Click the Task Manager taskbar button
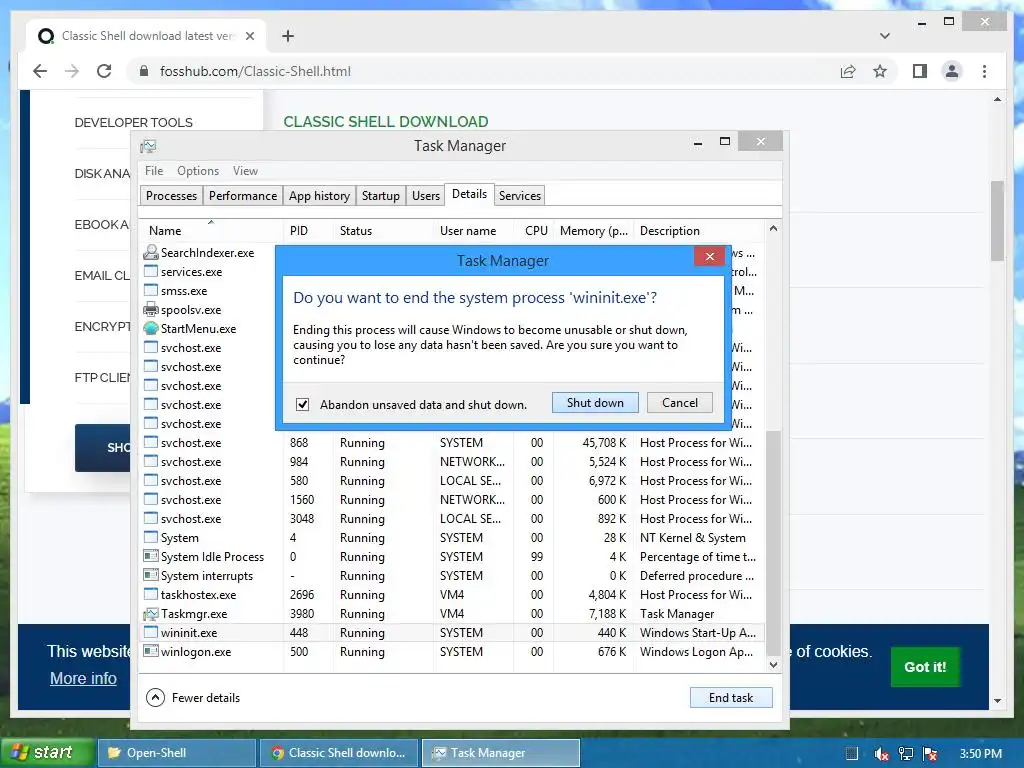1024x768 pixels. tap(500, 753)
